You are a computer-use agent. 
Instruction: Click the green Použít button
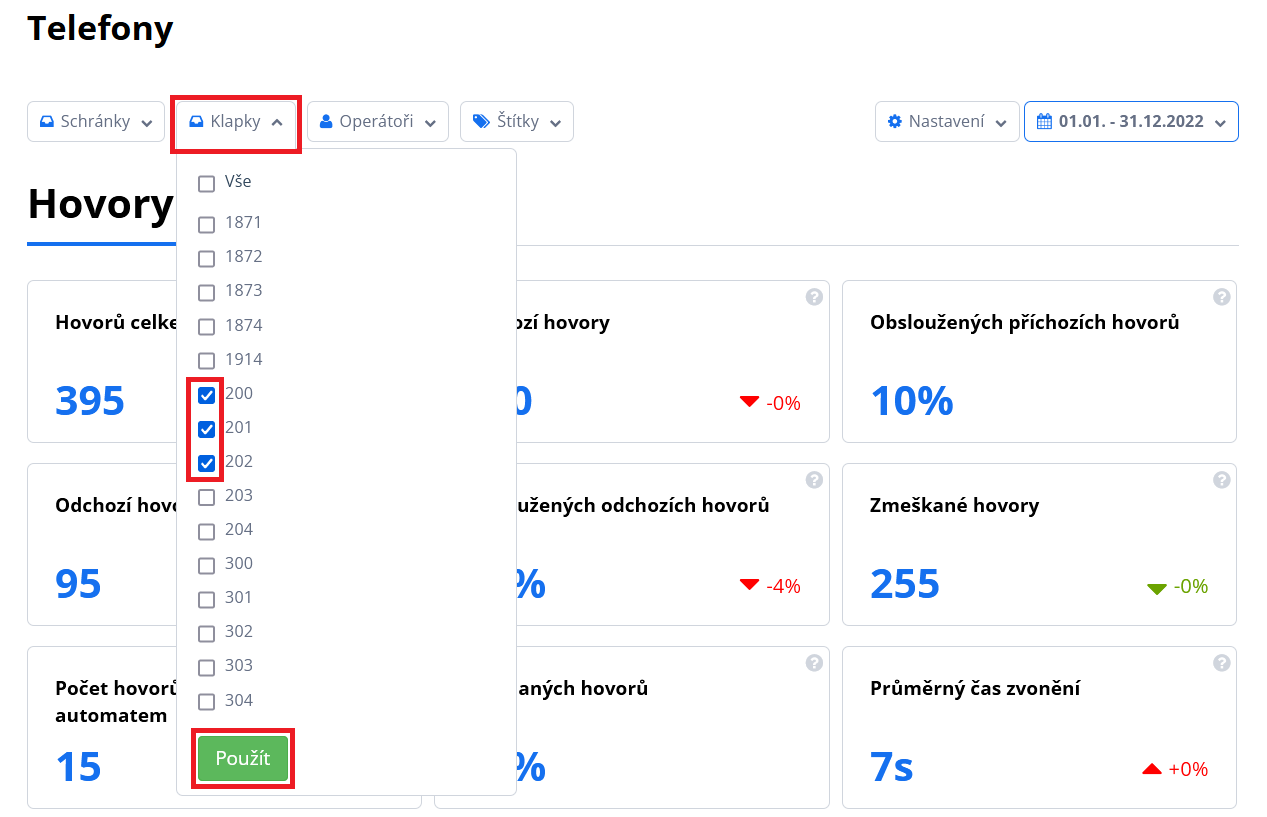pyautogui.click(x=243, y=758)
